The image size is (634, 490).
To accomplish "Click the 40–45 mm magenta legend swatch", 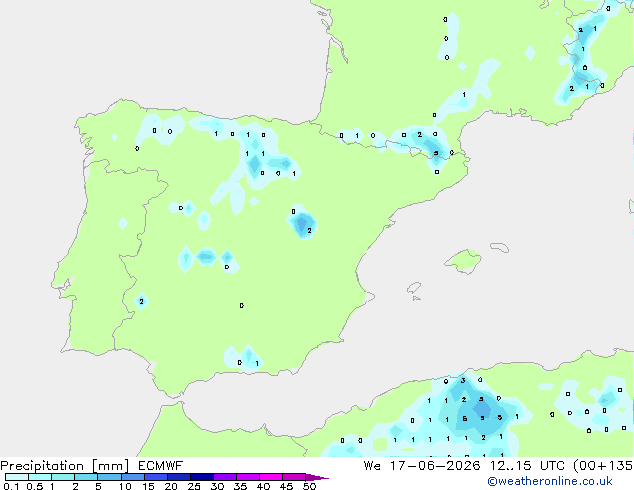I will (271, 477).
